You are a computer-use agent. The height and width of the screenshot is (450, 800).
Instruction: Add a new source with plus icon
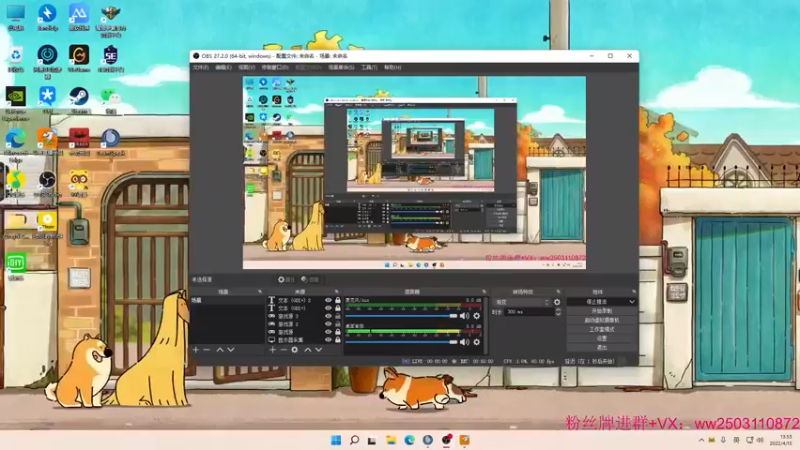[272, 350]
